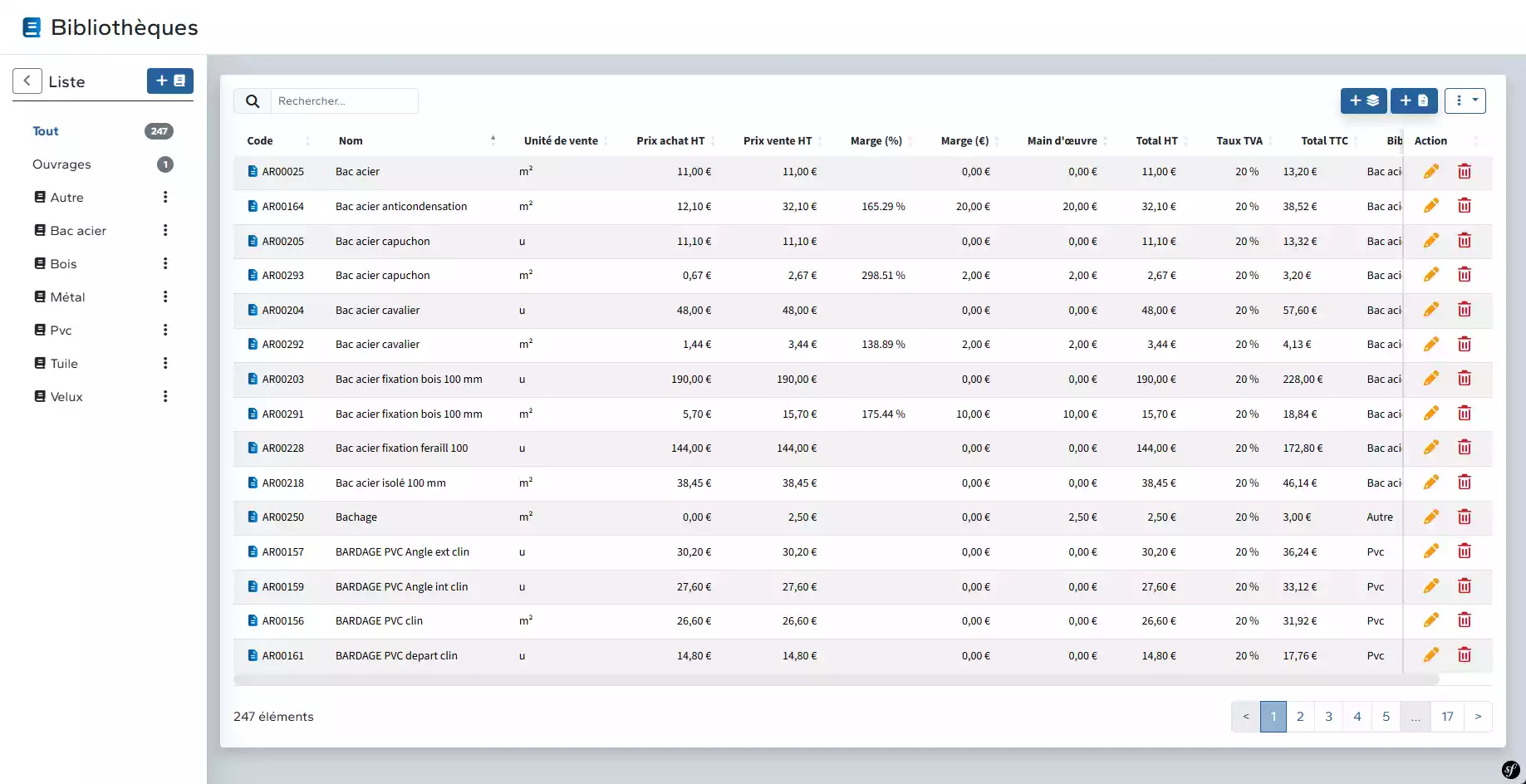This screenshot has height=784, width=1526.
Task: Open the three-dot menu for Bois library
Action: click(165, 263)
